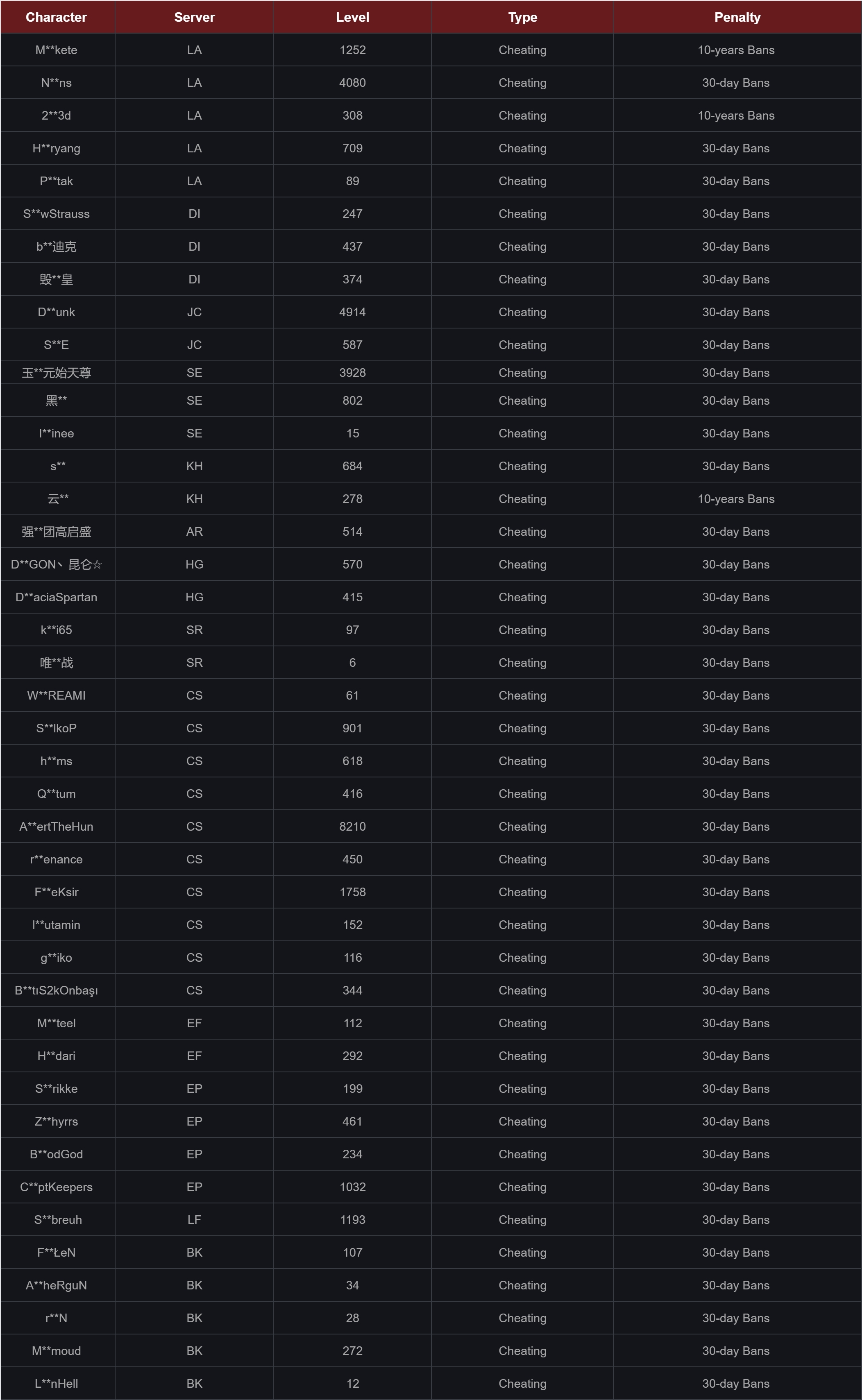Click the 10-years Bans penalty for 2**3d
Screen dimensions: 862x1400
point(735,116)
